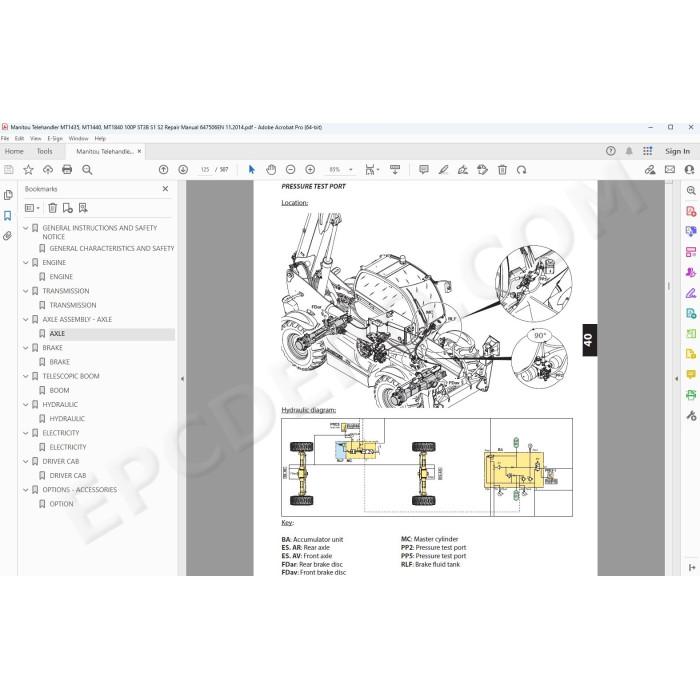
Task: Collapse the DRIVER CAB parent bookmark
Action: click(x=25, y=462)
